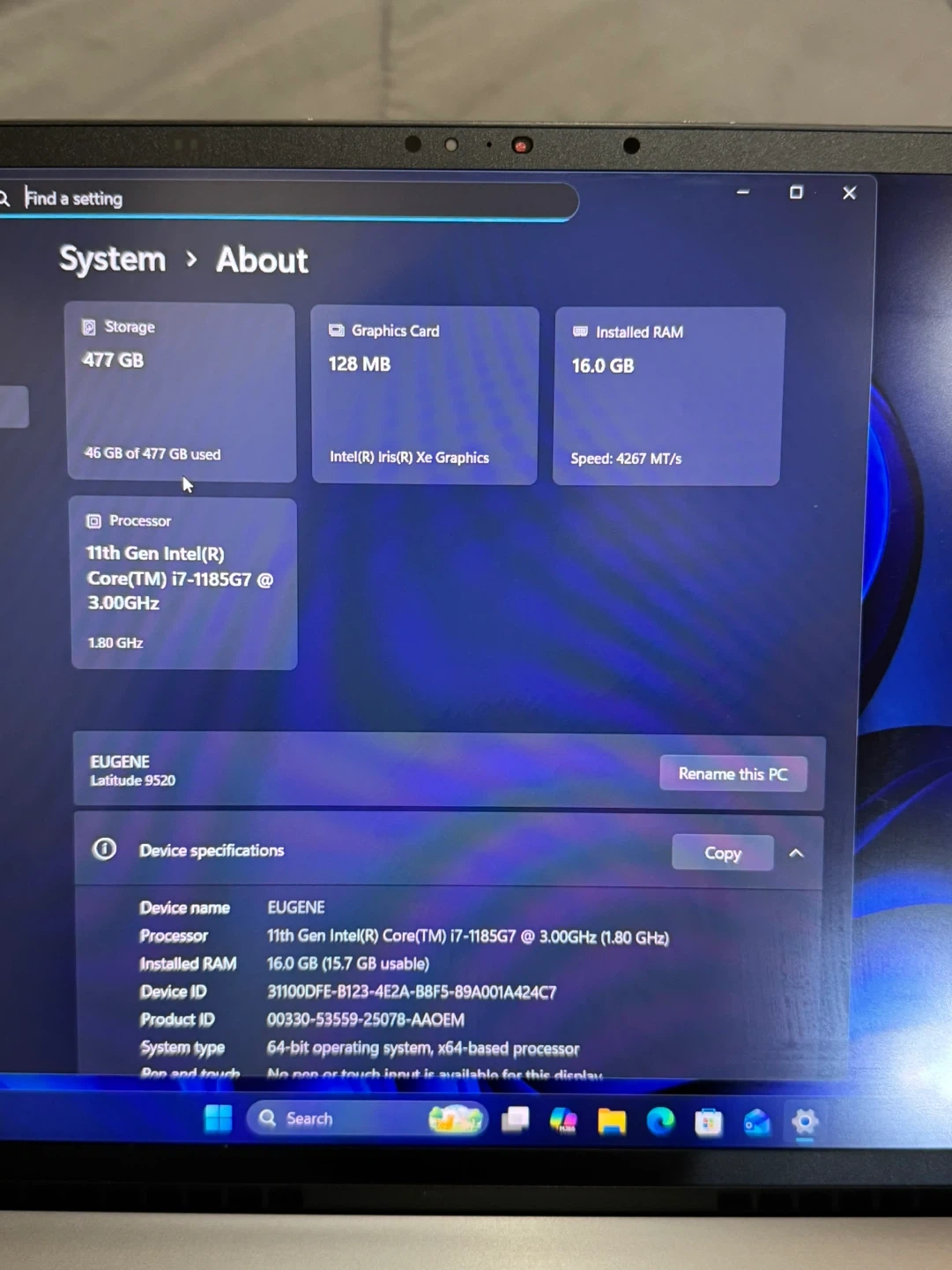Image resolution: width=952 pixels, height=1270 pixels.
Task: Open Task View from the taskbar
Action: click(x=516, y=1120)
